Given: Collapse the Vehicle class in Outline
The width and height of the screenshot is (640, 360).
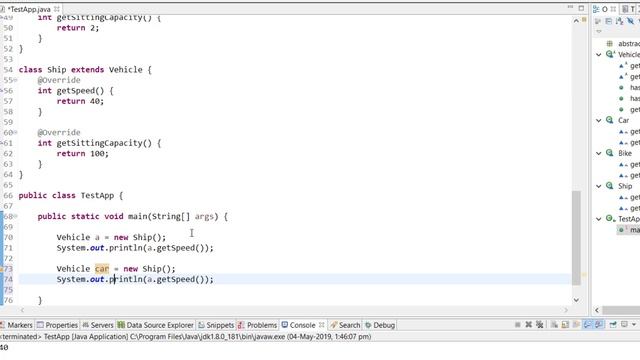Looking at the screenshot, I should 599,55.
